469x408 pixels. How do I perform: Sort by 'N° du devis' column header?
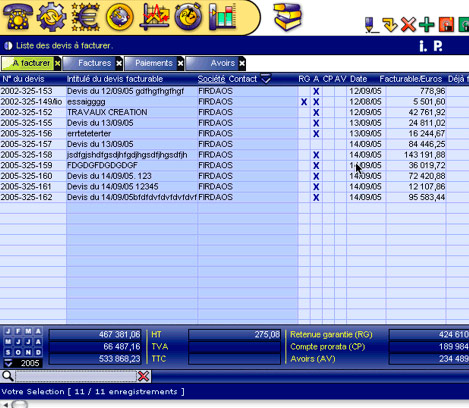(23, 79)
